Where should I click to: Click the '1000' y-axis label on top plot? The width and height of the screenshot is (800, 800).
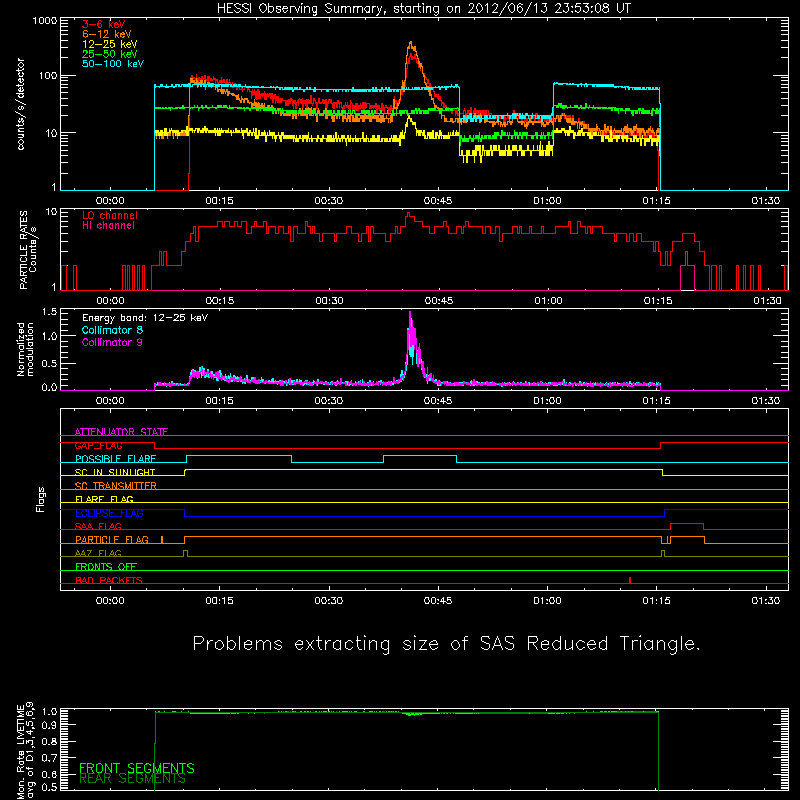pos(45,21)
